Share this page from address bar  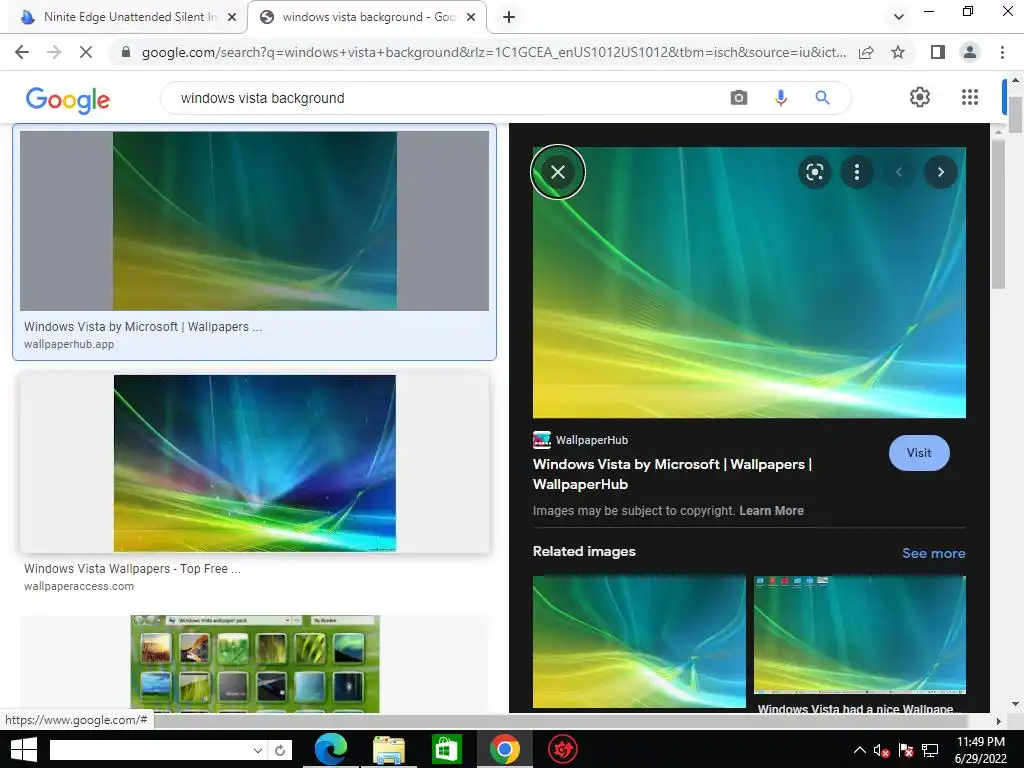(866, 52)
